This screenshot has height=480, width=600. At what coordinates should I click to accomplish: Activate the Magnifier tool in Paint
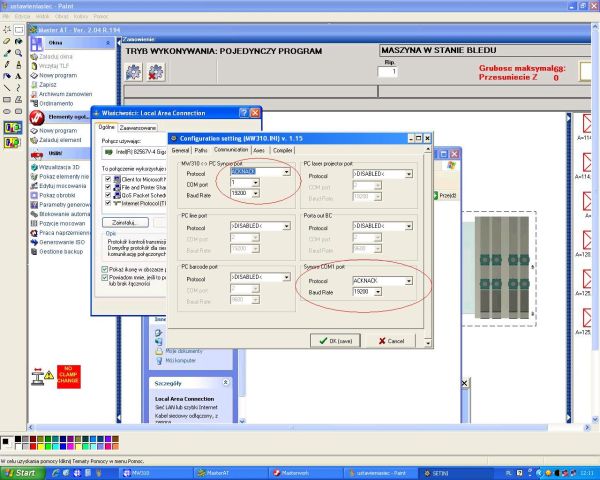tap(18, 53)
